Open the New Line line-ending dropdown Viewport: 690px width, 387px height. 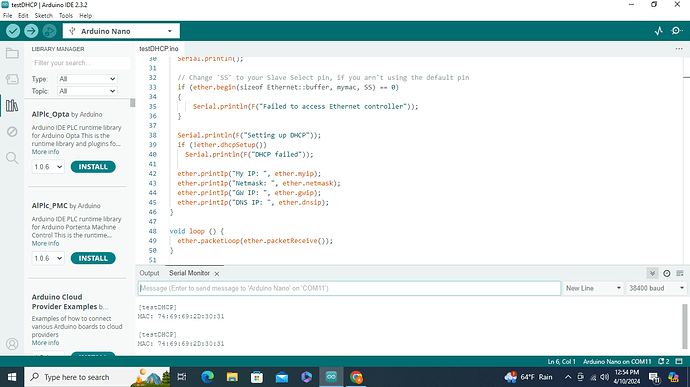click(593, 288)
